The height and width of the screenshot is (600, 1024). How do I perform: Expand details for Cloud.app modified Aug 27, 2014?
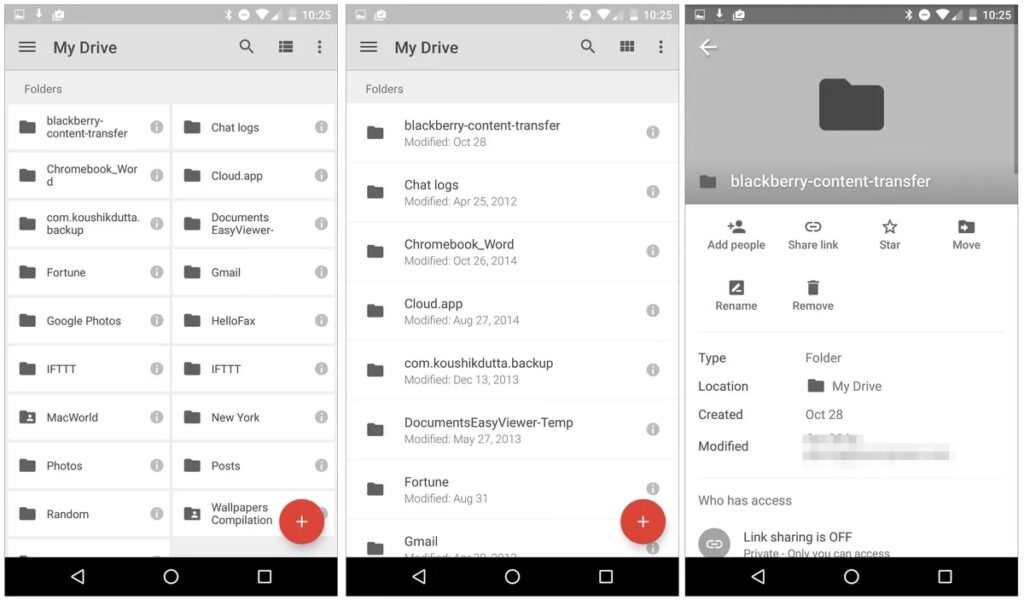click(652, 311)
